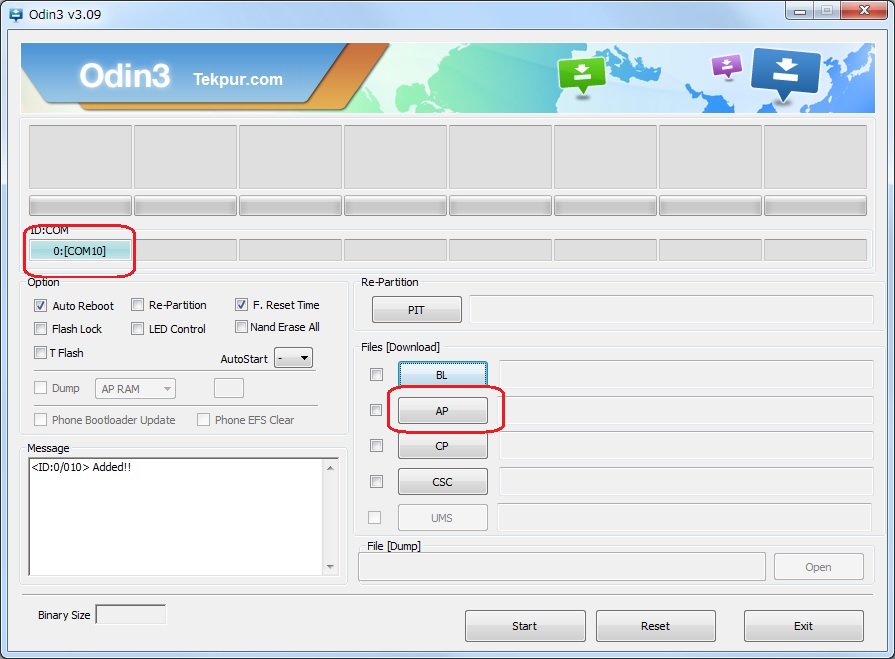
Task: Enable the Re-Partition checkbox
Action: (137, 305)
